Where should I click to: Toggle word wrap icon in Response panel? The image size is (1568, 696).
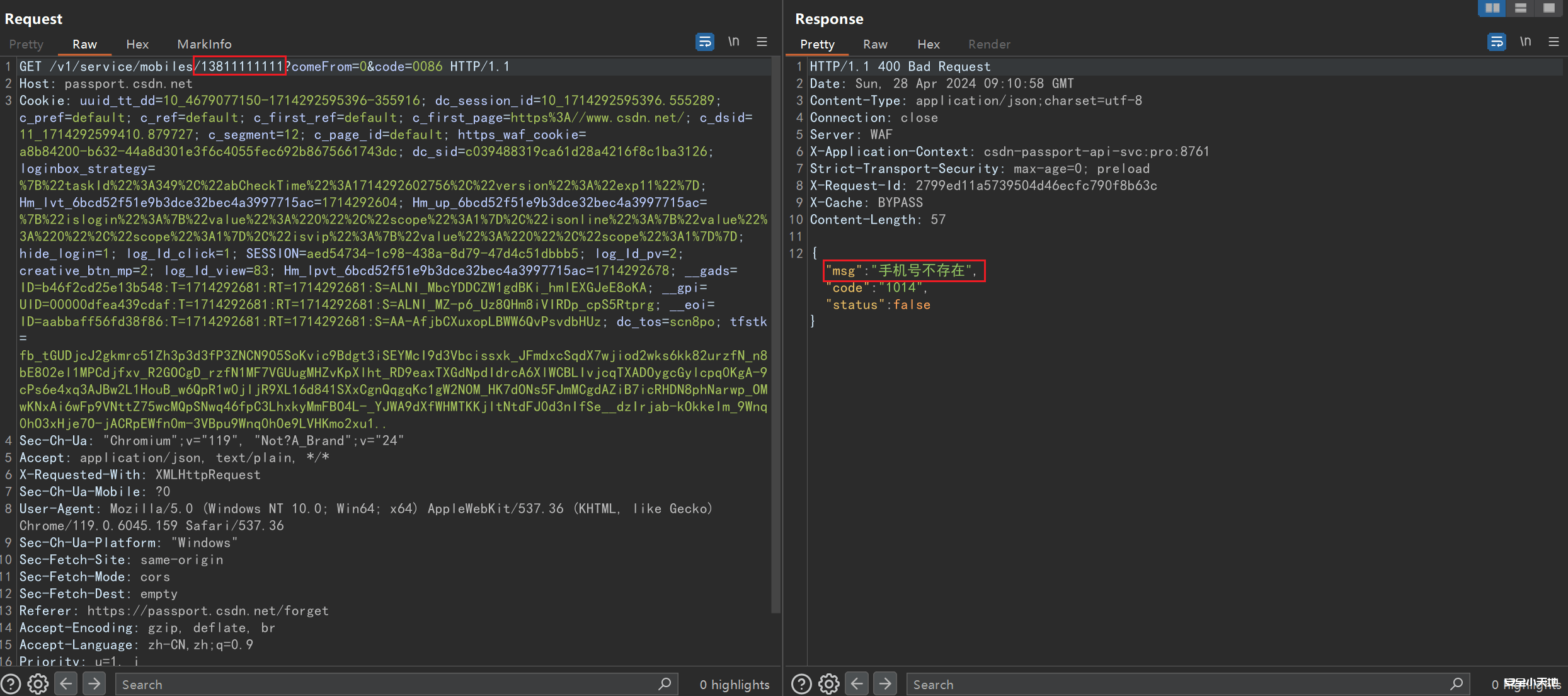tap(1496, 42)
